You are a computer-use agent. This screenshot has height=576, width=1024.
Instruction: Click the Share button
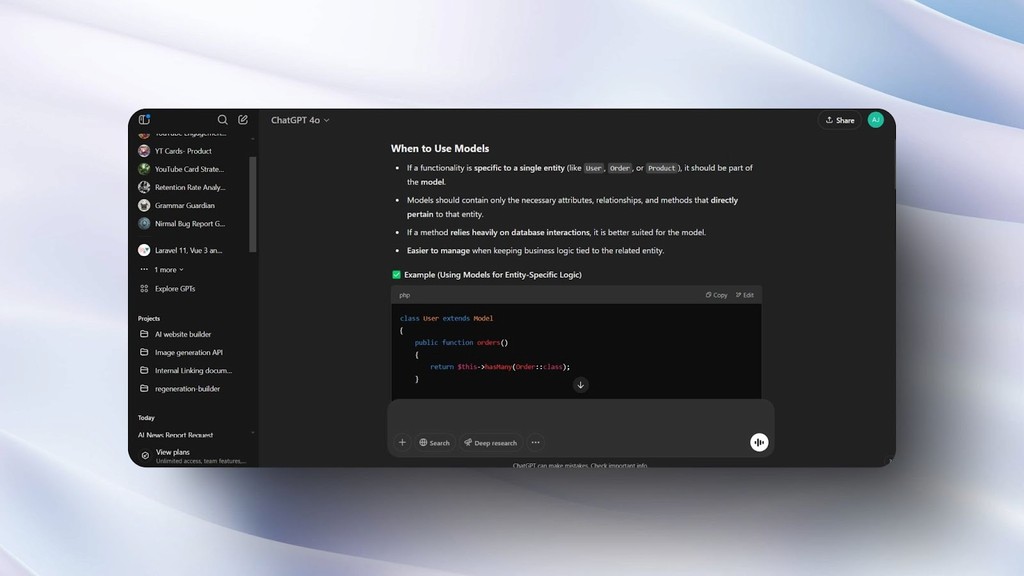point(839,119)
